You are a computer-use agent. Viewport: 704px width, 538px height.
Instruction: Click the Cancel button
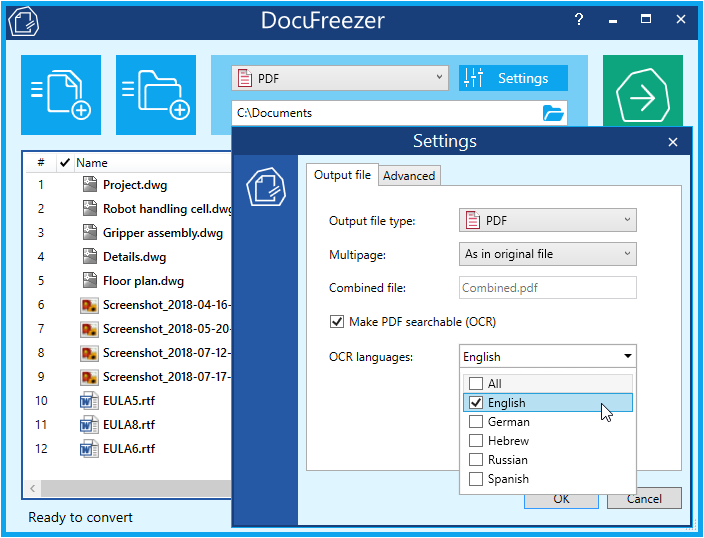[x=644, y=498]
